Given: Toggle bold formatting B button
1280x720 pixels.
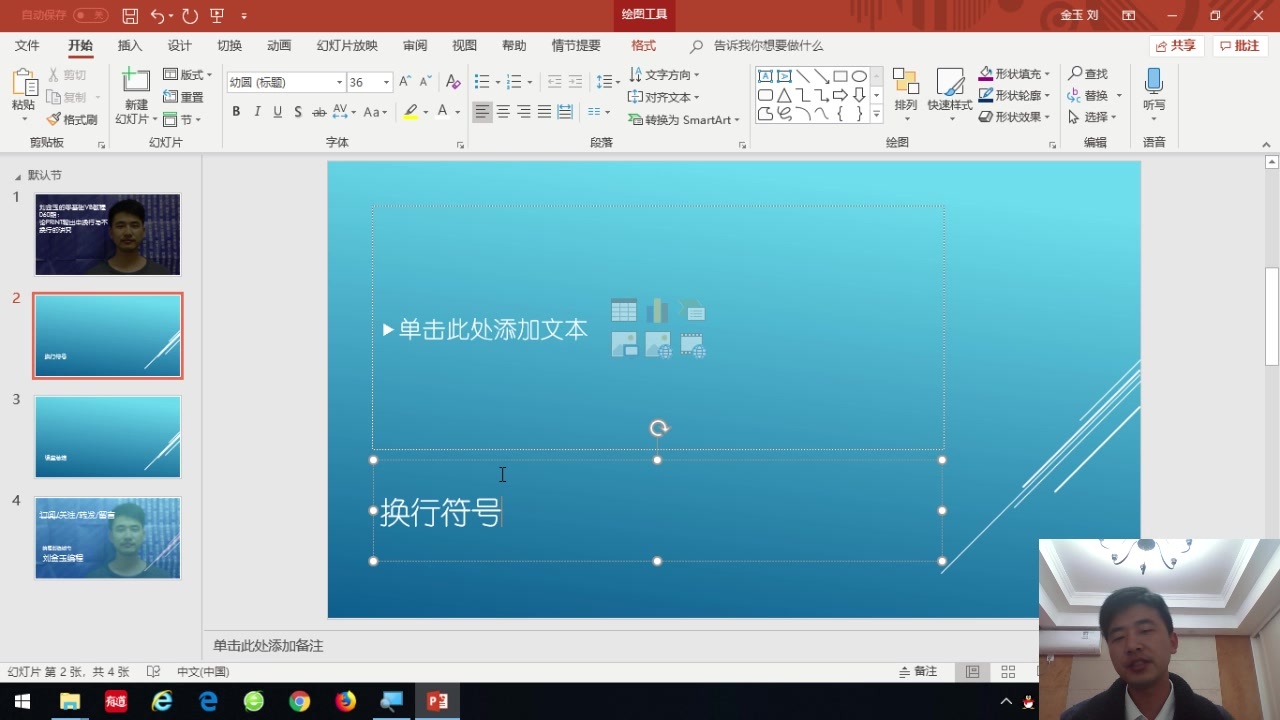Looking at the screenshot, I should [236, 112].
